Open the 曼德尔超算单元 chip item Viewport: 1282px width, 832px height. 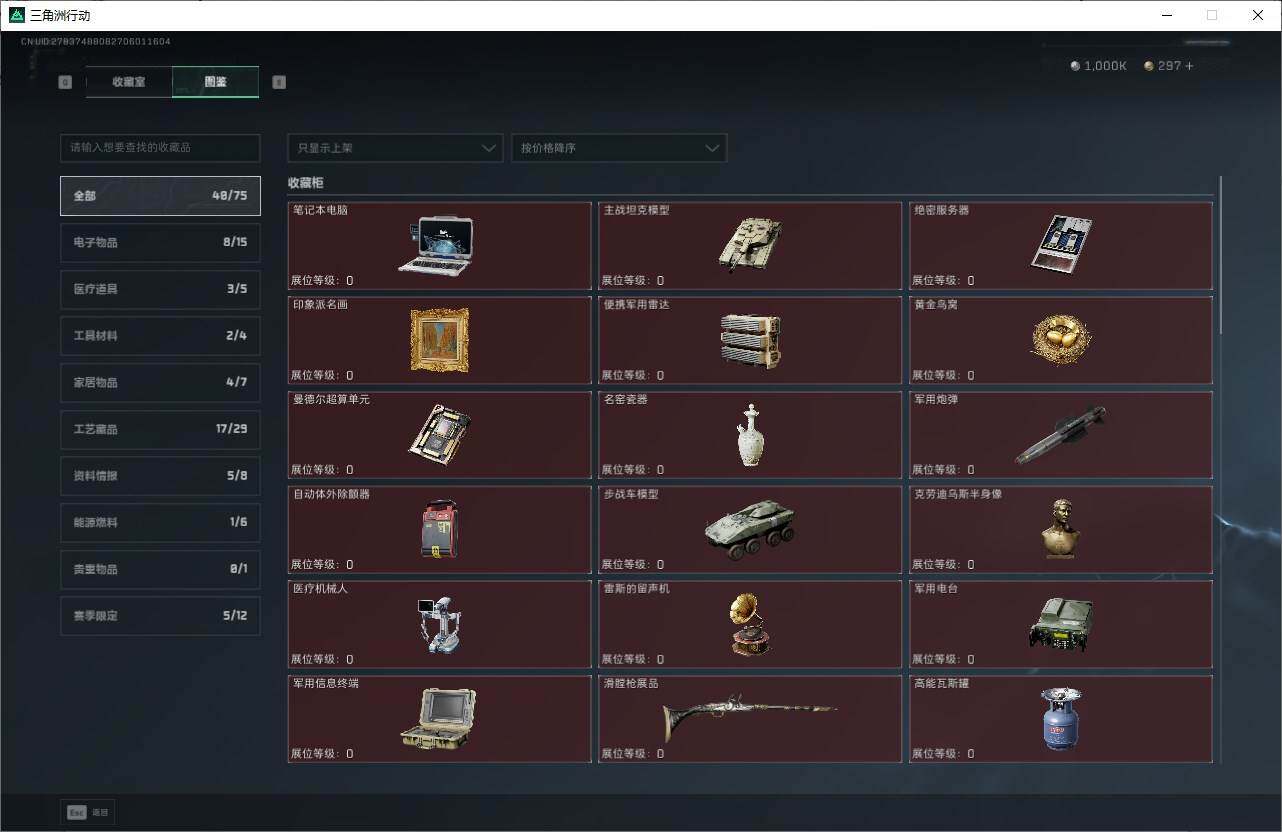click(x=439, y=434)
